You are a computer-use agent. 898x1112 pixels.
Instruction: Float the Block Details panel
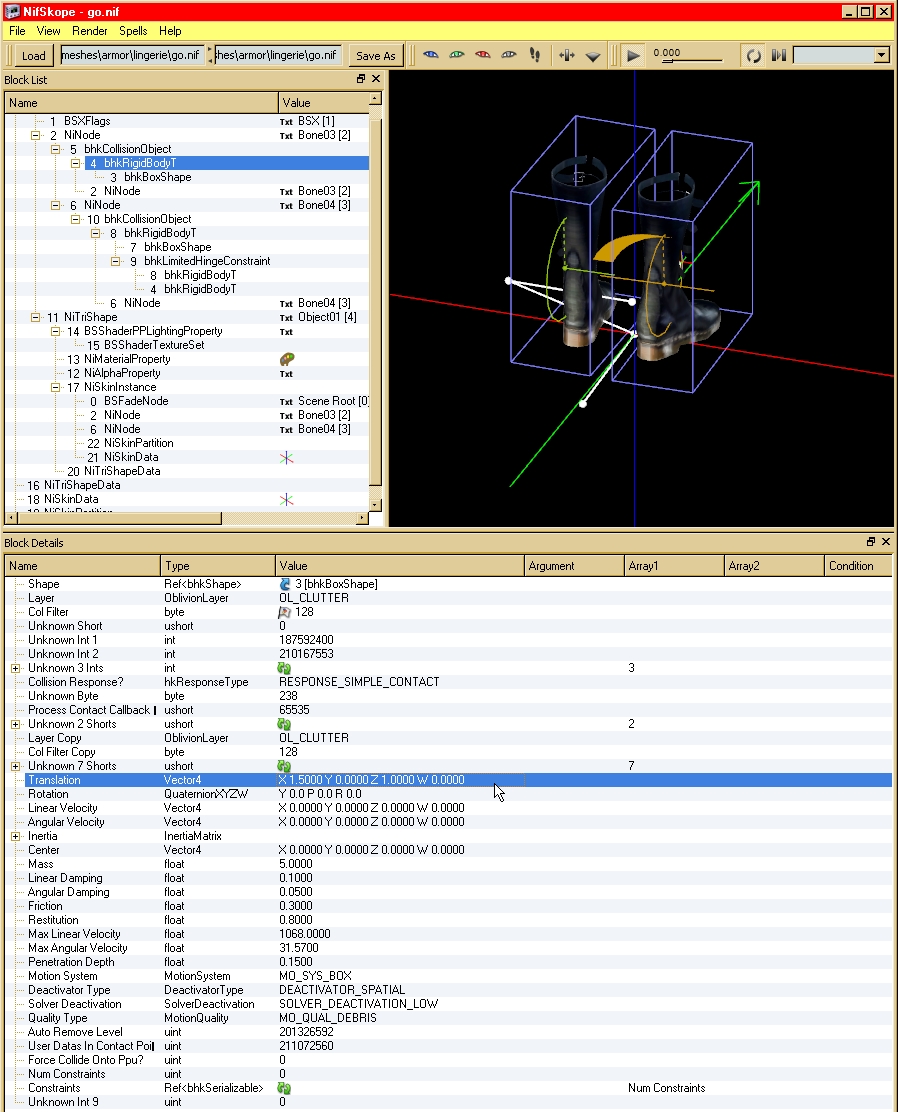(871, 541)
